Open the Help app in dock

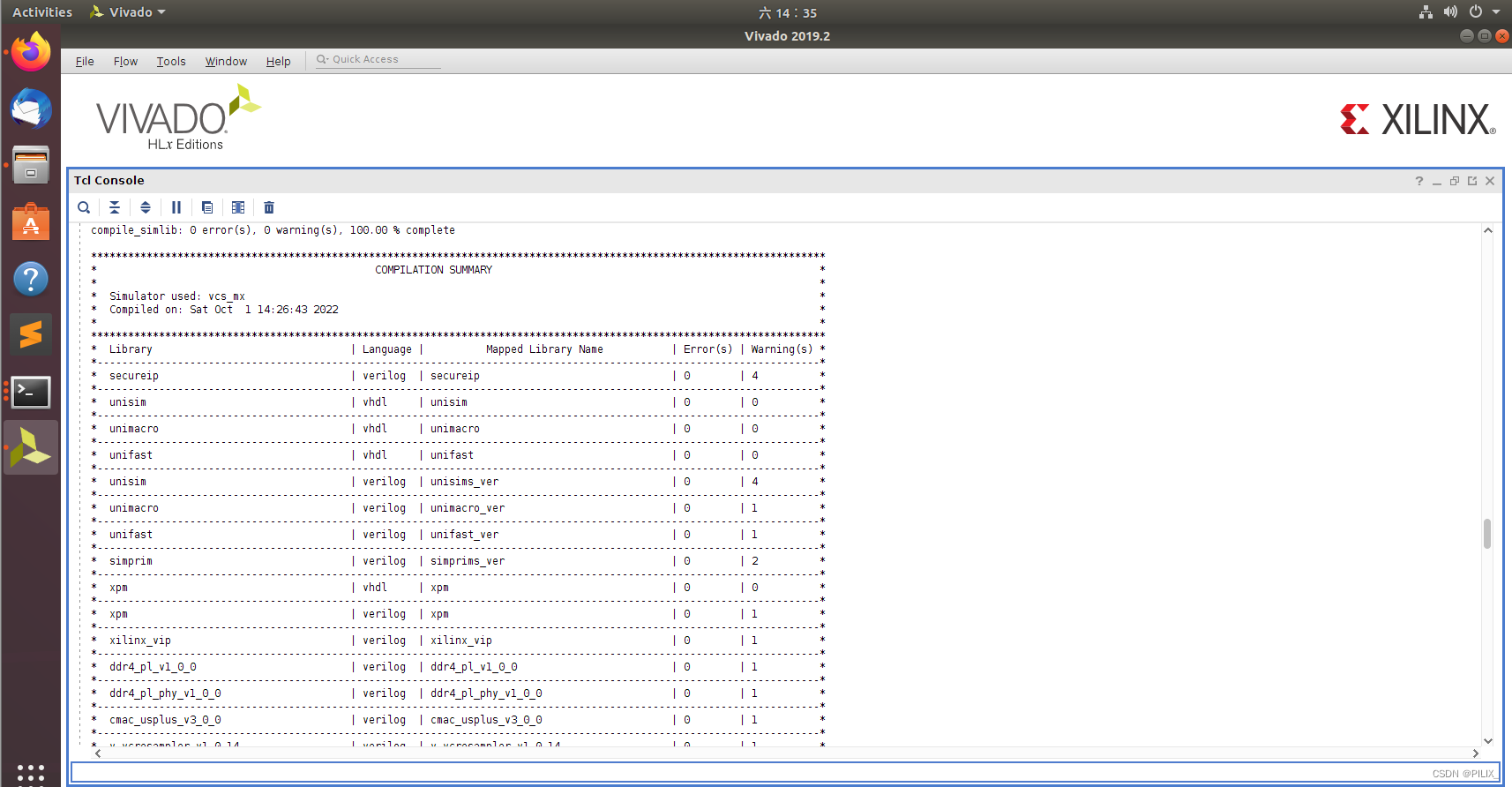(x=31, y=278)
